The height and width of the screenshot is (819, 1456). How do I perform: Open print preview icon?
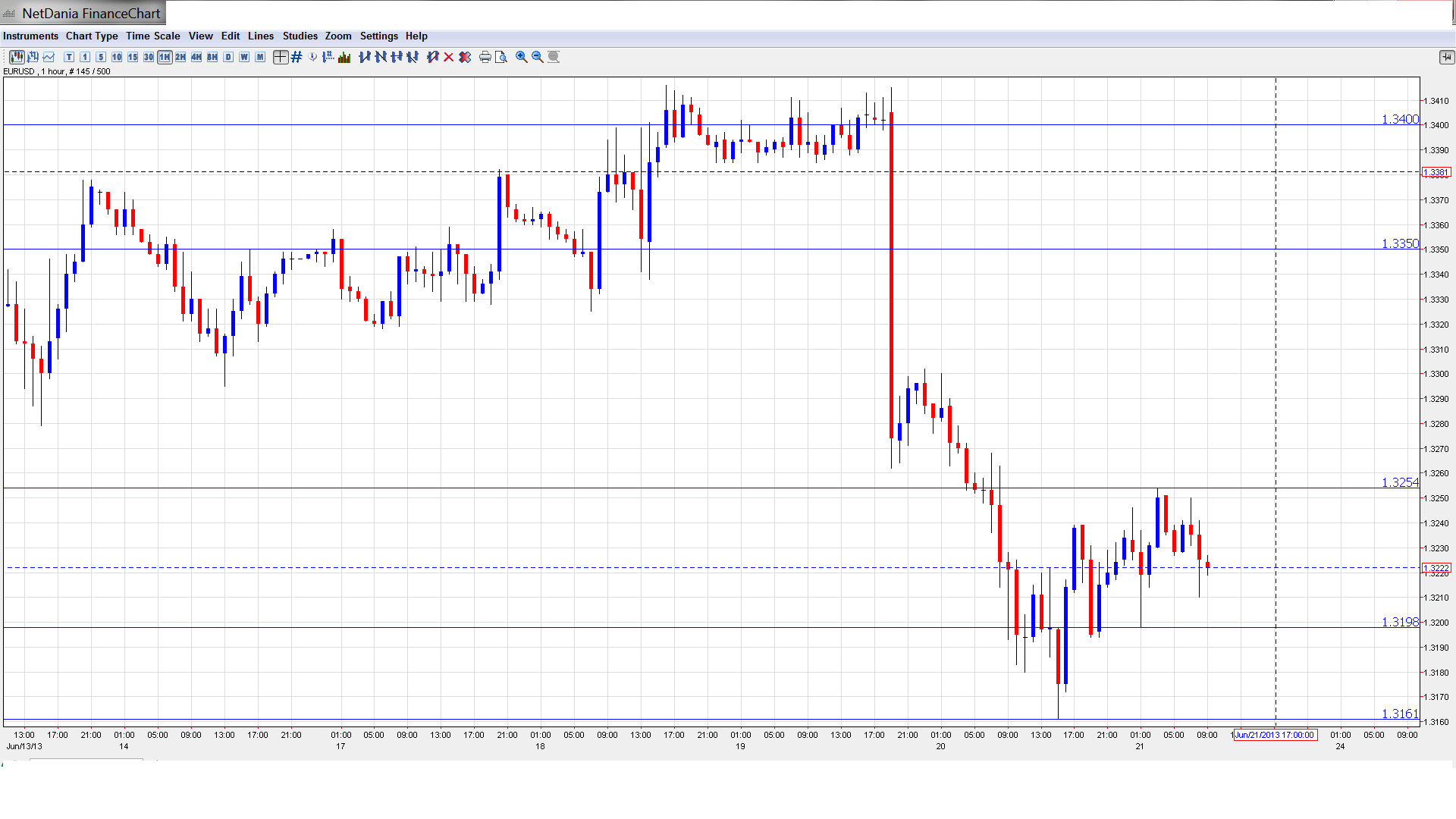(501, 57)
